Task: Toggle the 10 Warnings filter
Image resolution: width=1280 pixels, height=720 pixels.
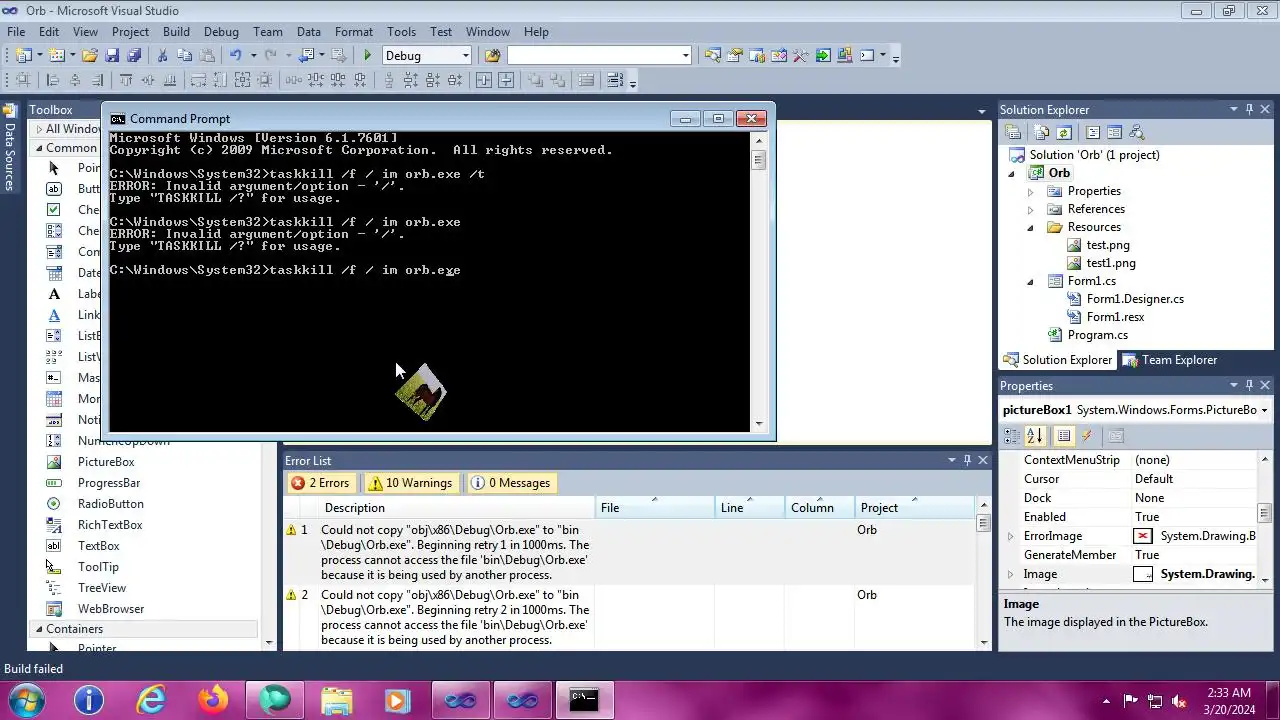Action: 410,483
